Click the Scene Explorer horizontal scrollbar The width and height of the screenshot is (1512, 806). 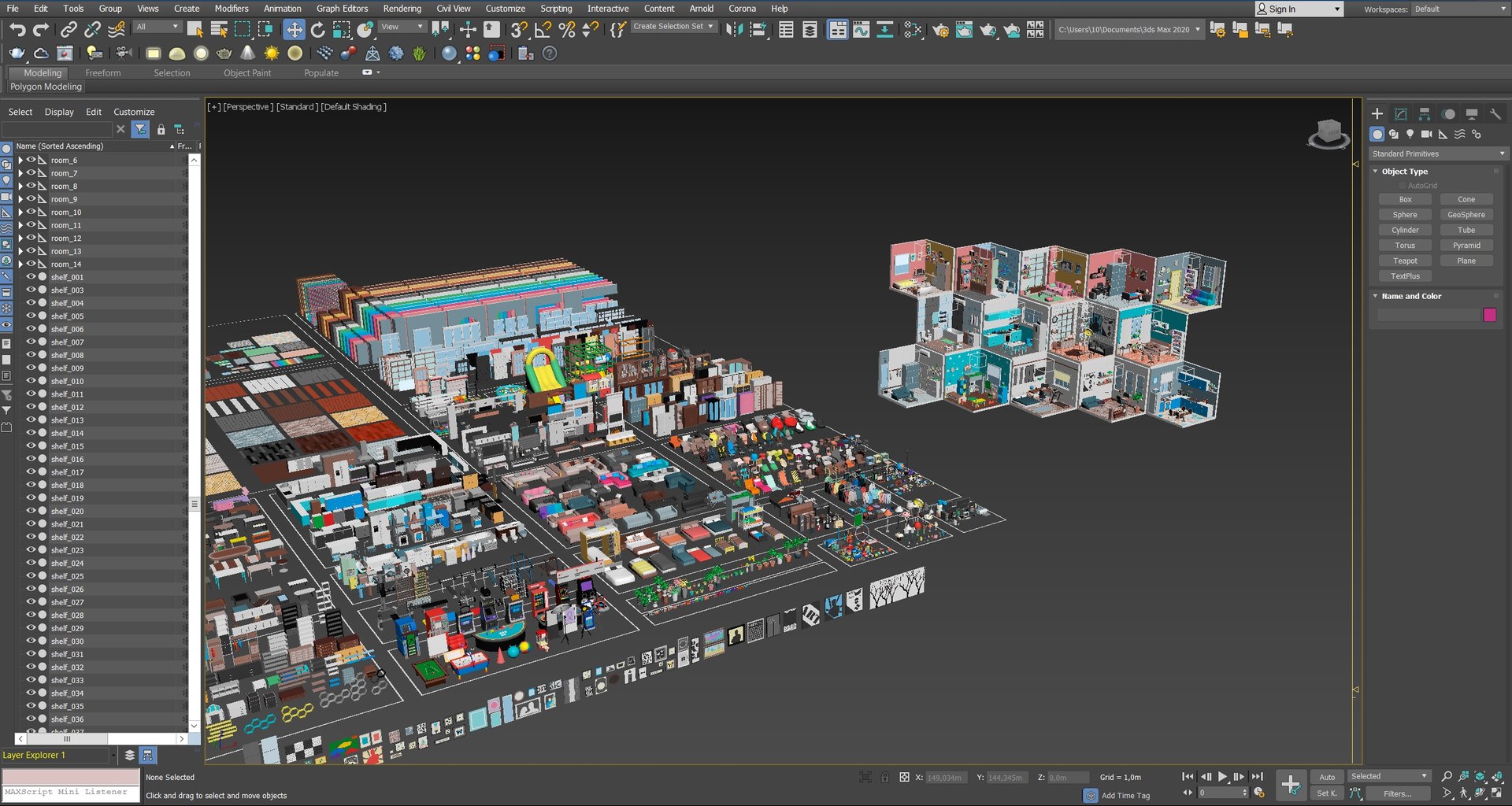pos(100,739)
